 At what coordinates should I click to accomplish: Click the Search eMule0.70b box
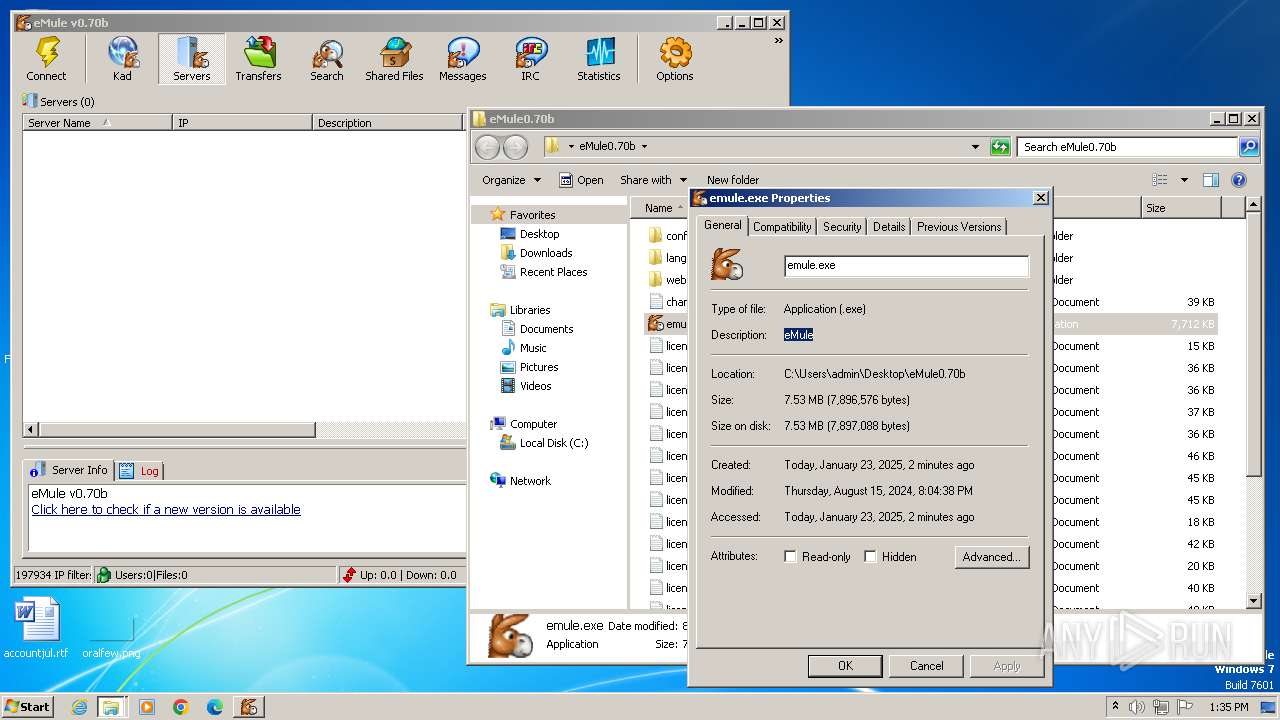(1128, 147)
